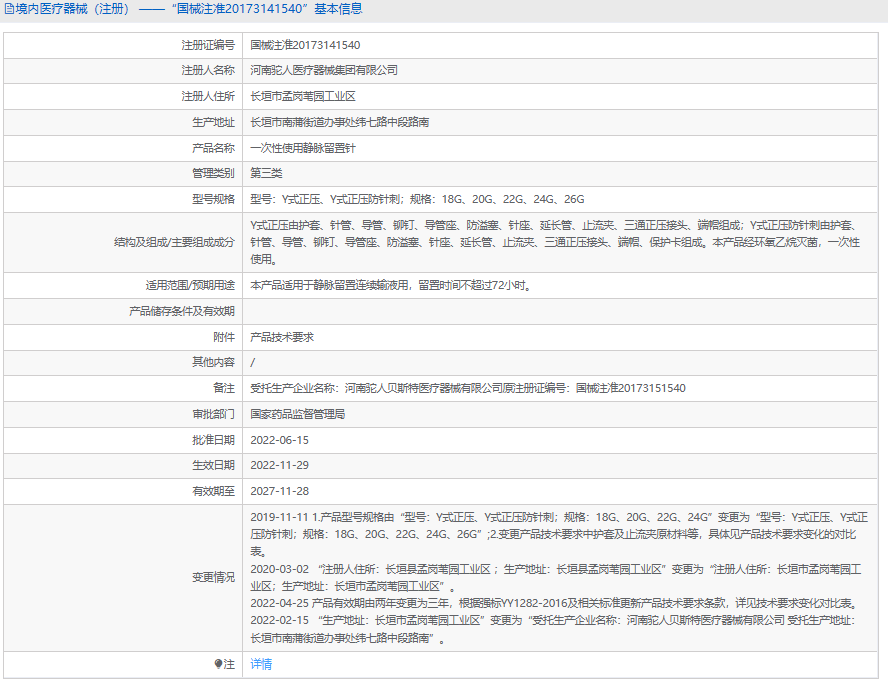Select the change entry dated 2019-11-11
Screen dimensions: 888x687
[559, 534]
